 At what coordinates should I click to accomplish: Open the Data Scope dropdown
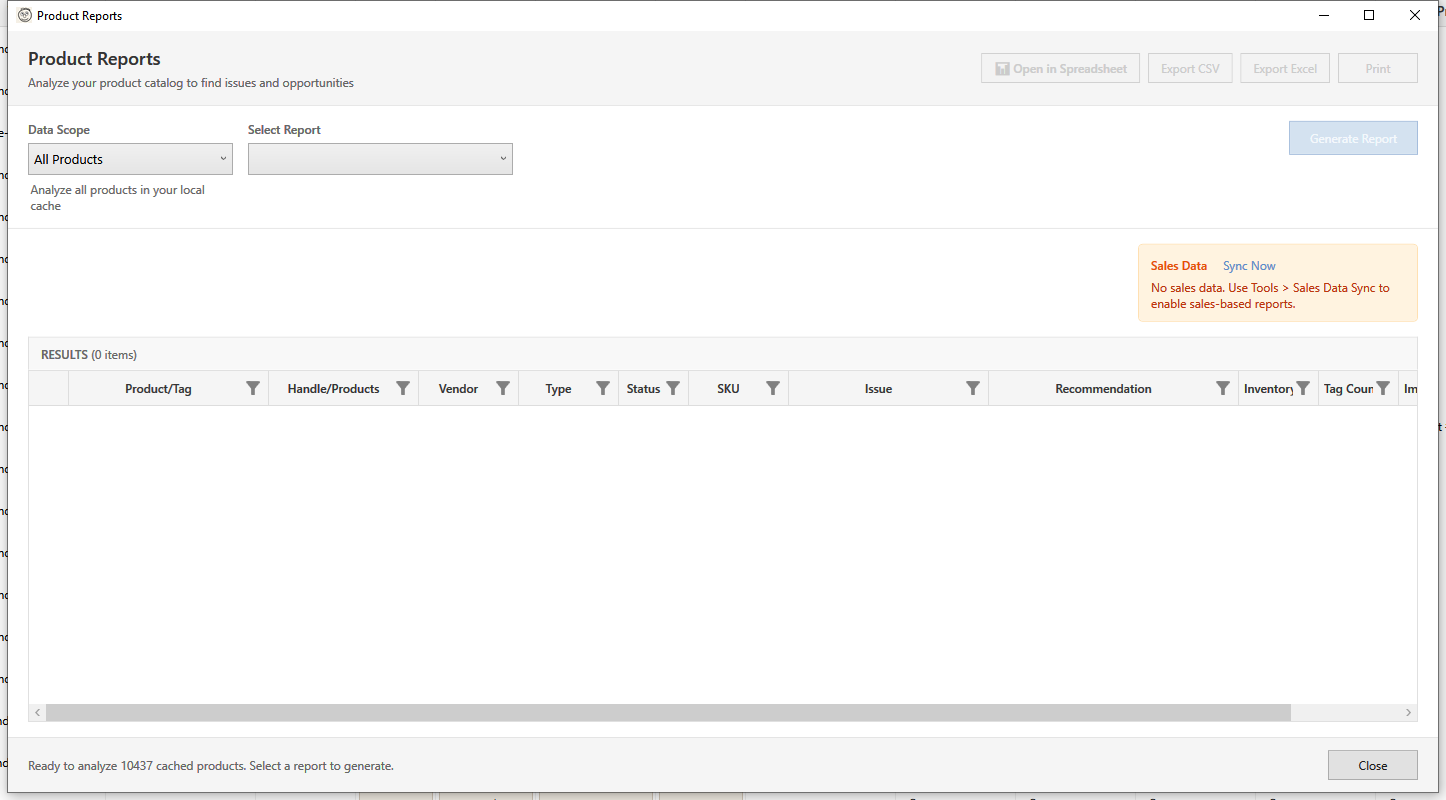click(x=130, y=158)
